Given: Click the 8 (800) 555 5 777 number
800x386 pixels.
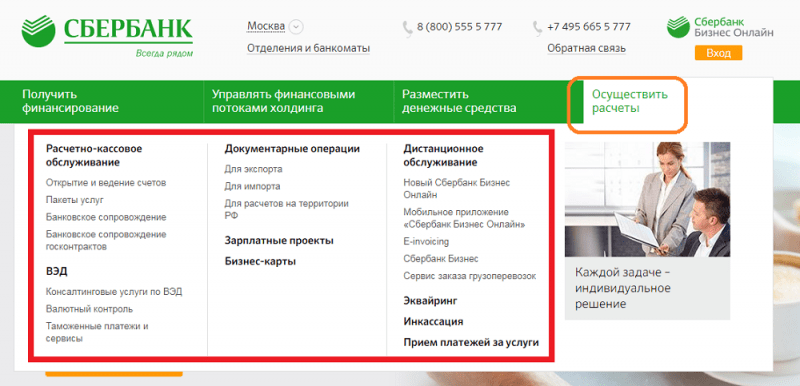Looking at the screenshot, I should pyautogui.click(x=459, y=27).
